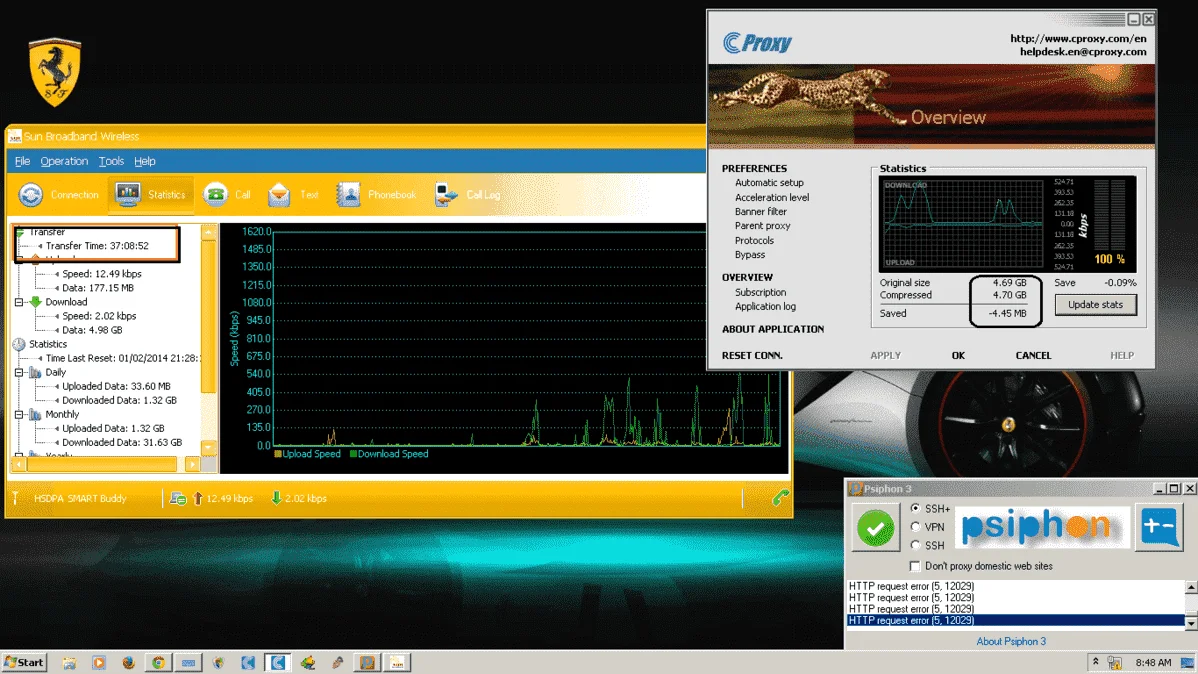Click the CProxy logo
The width and height of the screenshot is (1198, 674).
(x=757, y=43)
